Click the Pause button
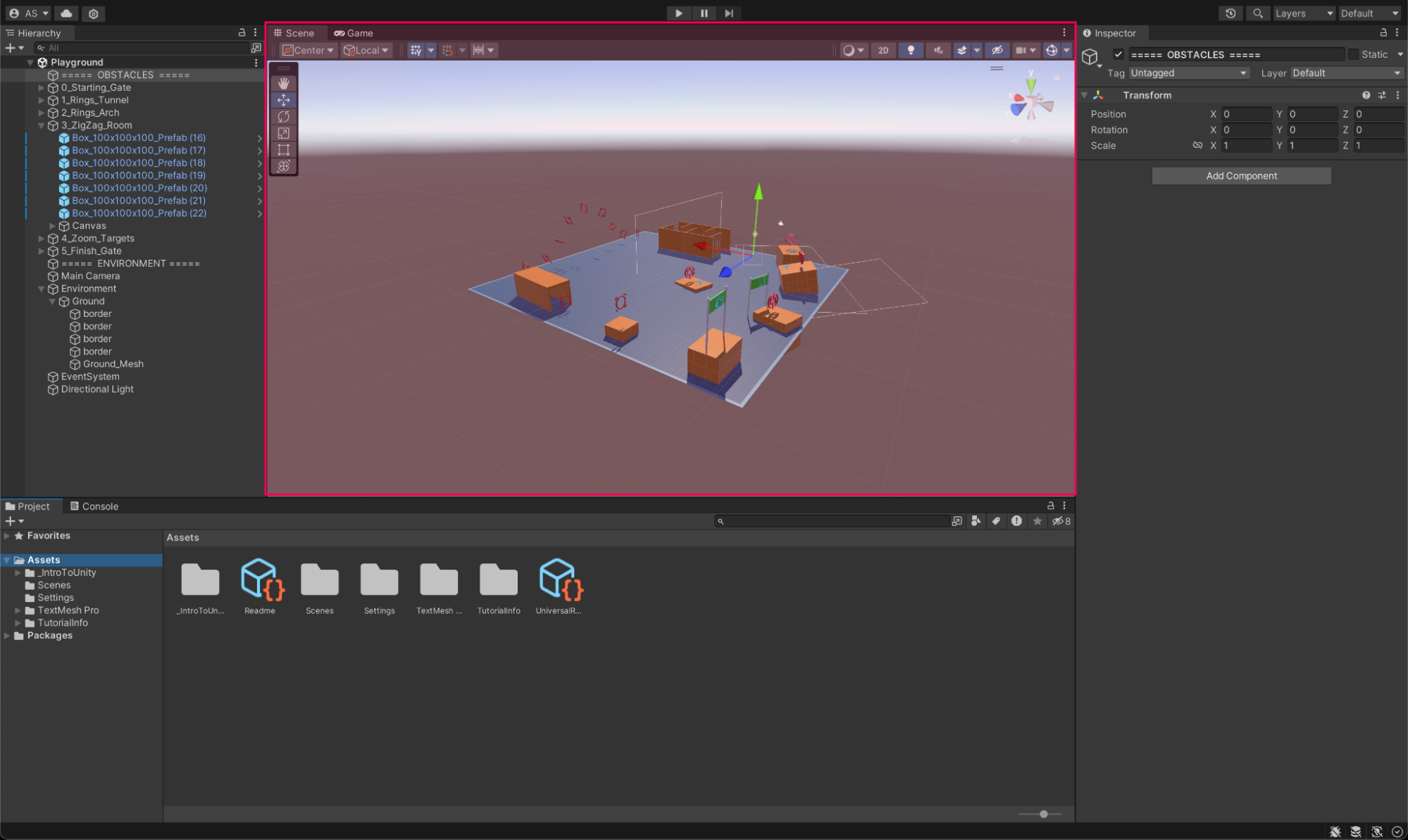This screenshot has height=840, width=1408. (704, 13)
